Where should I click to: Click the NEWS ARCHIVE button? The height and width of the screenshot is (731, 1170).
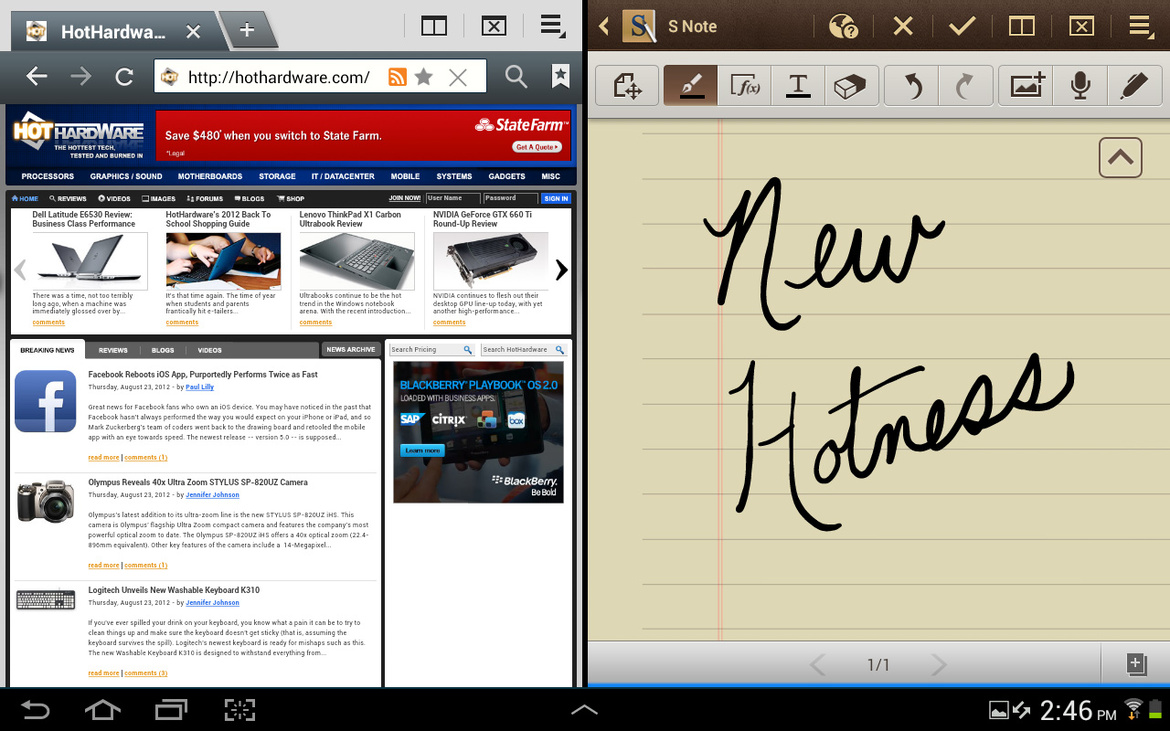351,349
